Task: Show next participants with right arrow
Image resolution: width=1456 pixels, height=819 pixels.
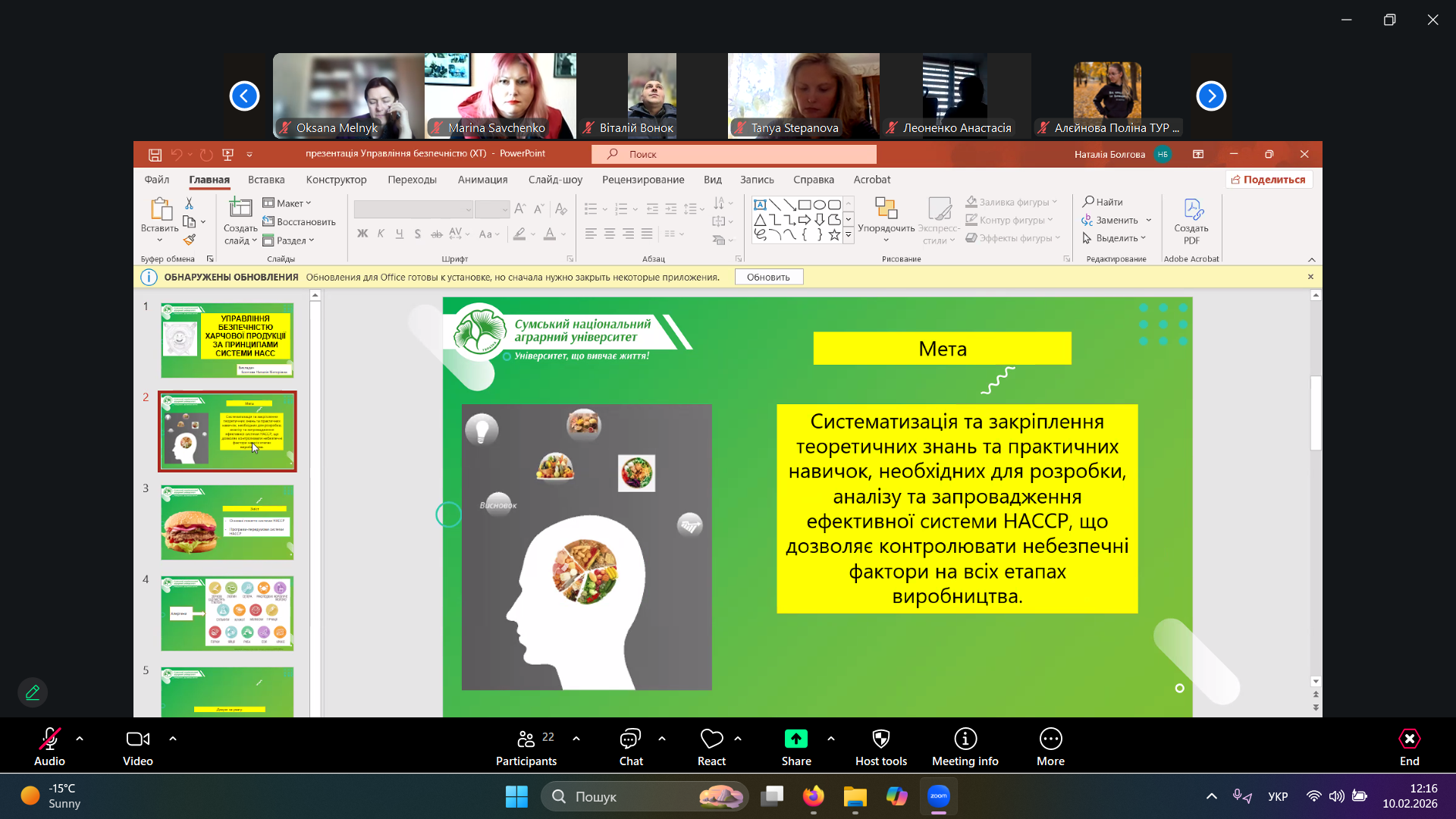Action: (1210, 96)
